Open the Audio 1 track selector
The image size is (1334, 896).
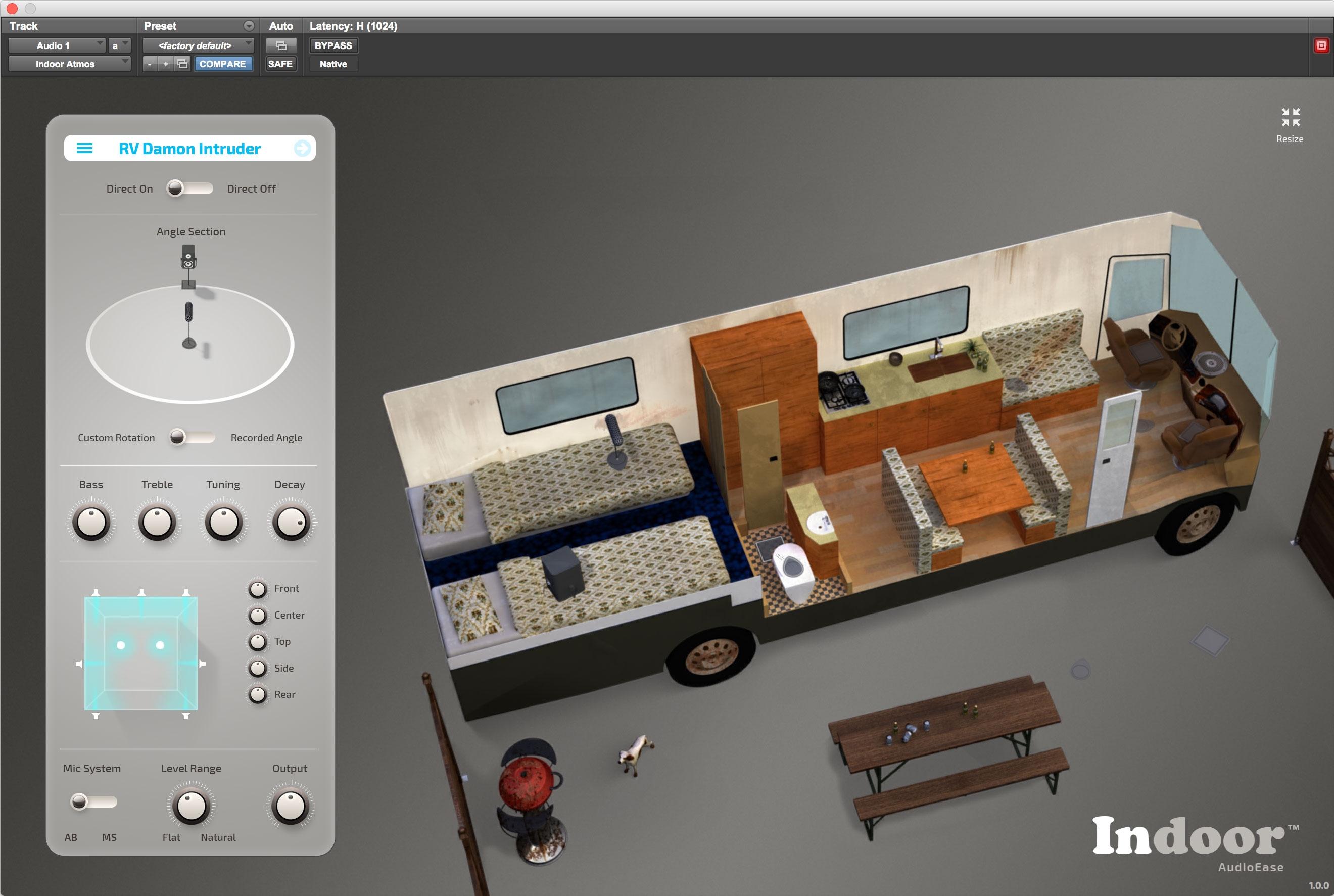click(x=55, y=45)
